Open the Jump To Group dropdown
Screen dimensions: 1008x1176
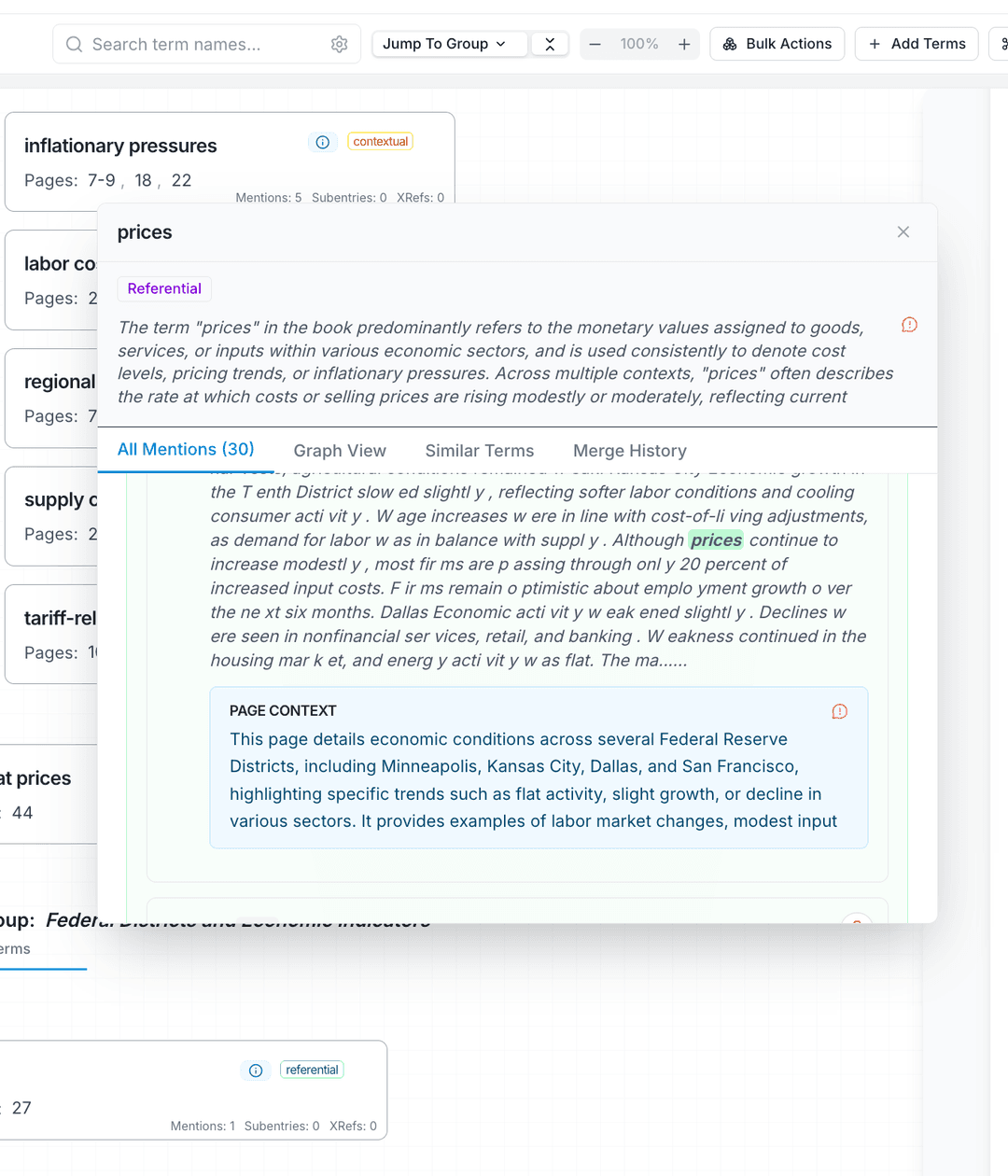click(449, 43)
